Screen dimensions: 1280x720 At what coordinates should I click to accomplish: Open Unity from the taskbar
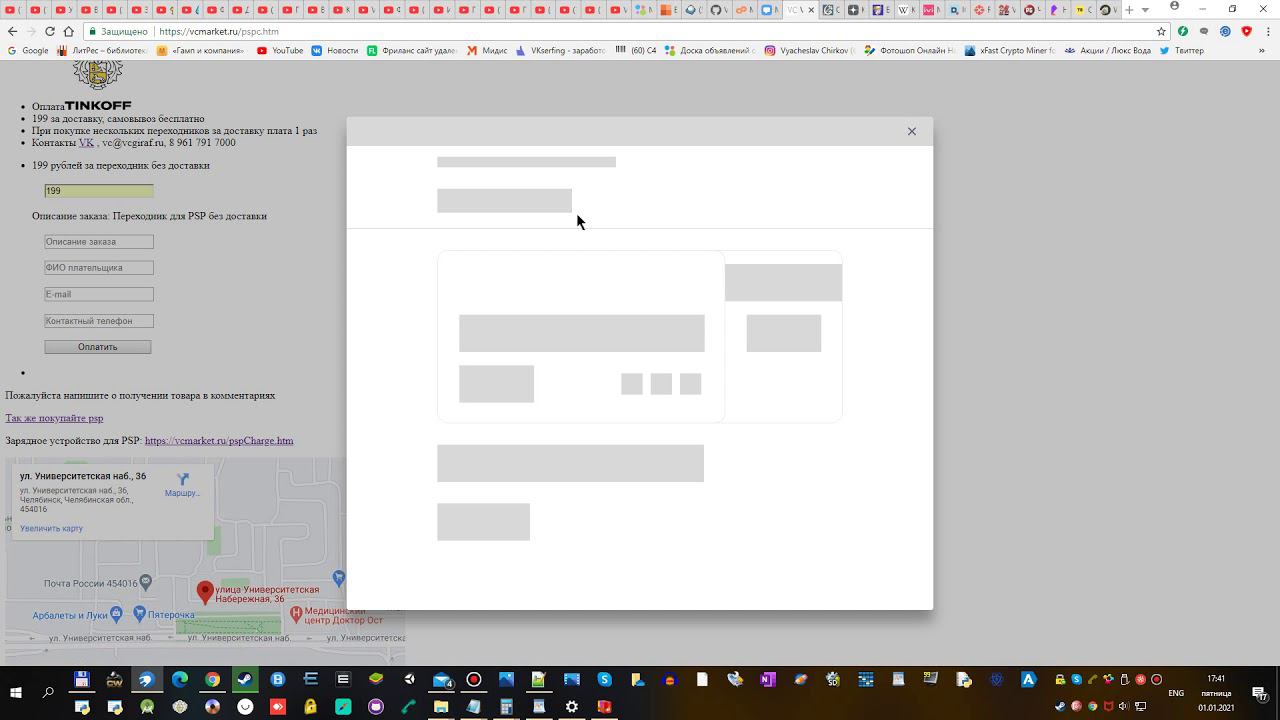coord(408,680)
